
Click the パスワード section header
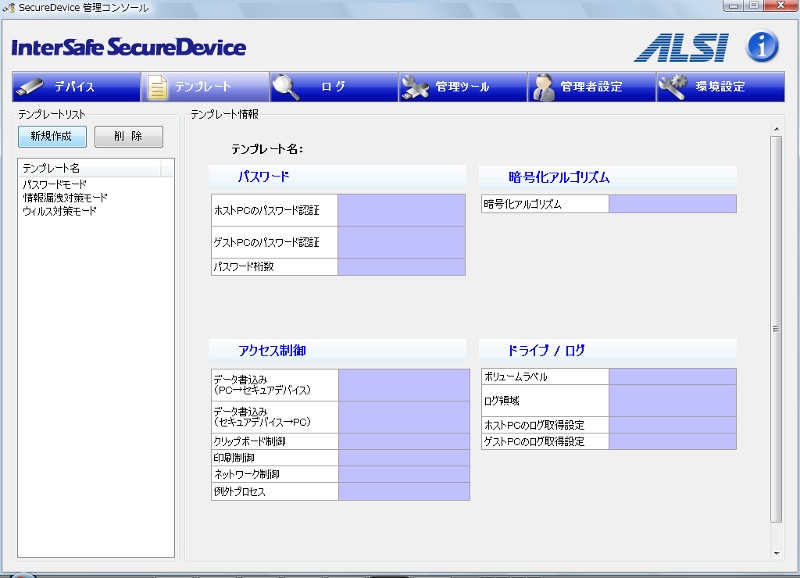[338, 177]
